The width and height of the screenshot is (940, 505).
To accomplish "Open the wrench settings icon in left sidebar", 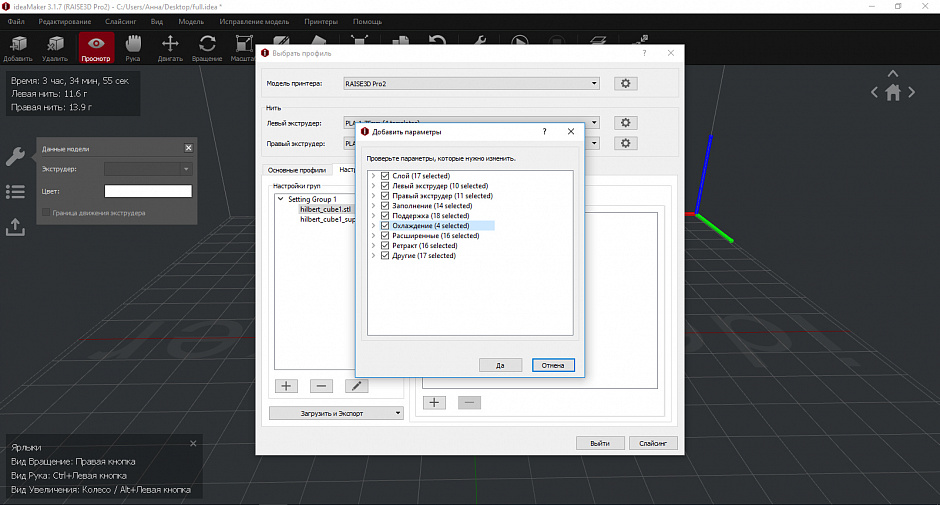I will click(x=15, y=157).
